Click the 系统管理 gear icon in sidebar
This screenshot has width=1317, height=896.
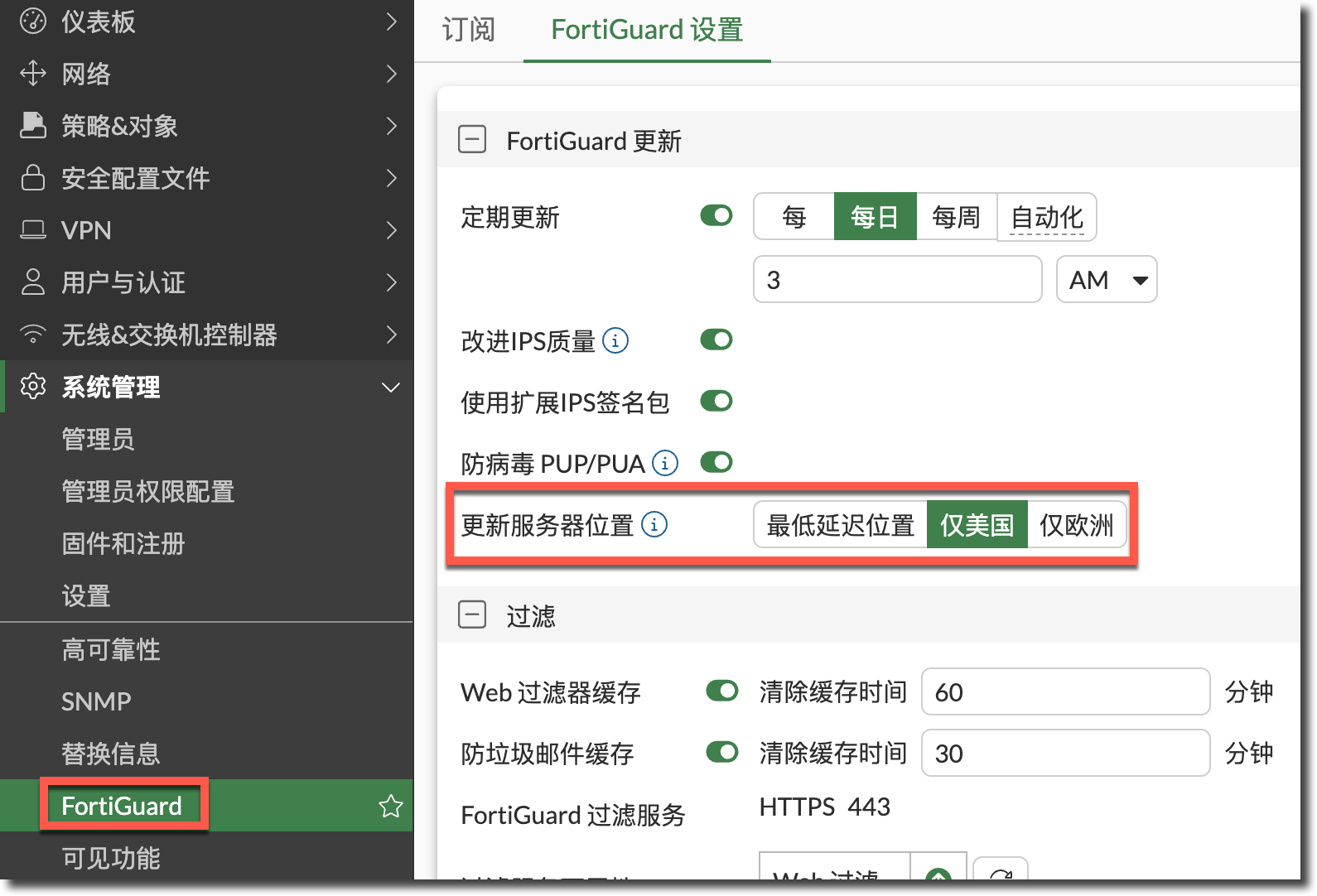pos(33,387)
